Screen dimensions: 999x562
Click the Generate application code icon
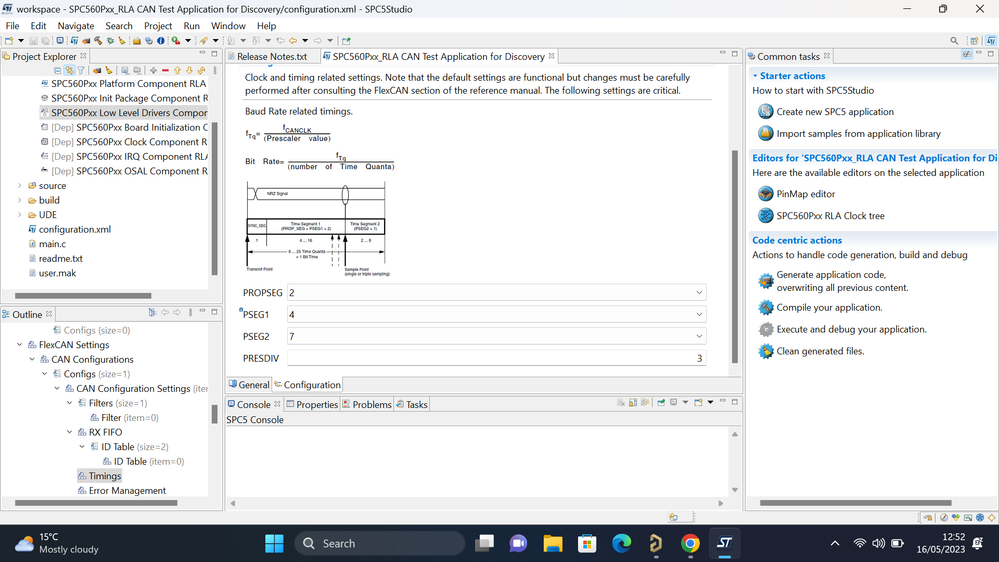pos(765,281)
